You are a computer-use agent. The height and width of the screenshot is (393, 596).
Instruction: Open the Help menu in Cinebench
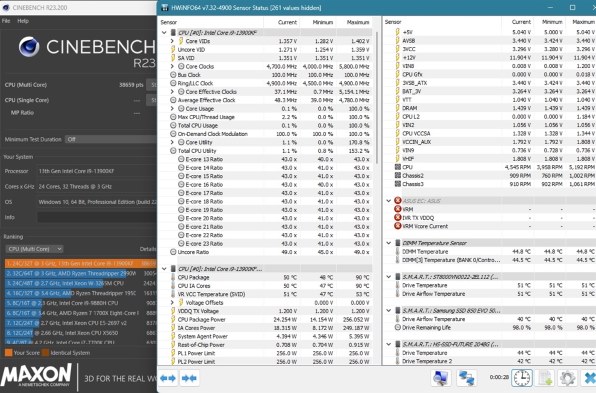(x=23, y=21)
